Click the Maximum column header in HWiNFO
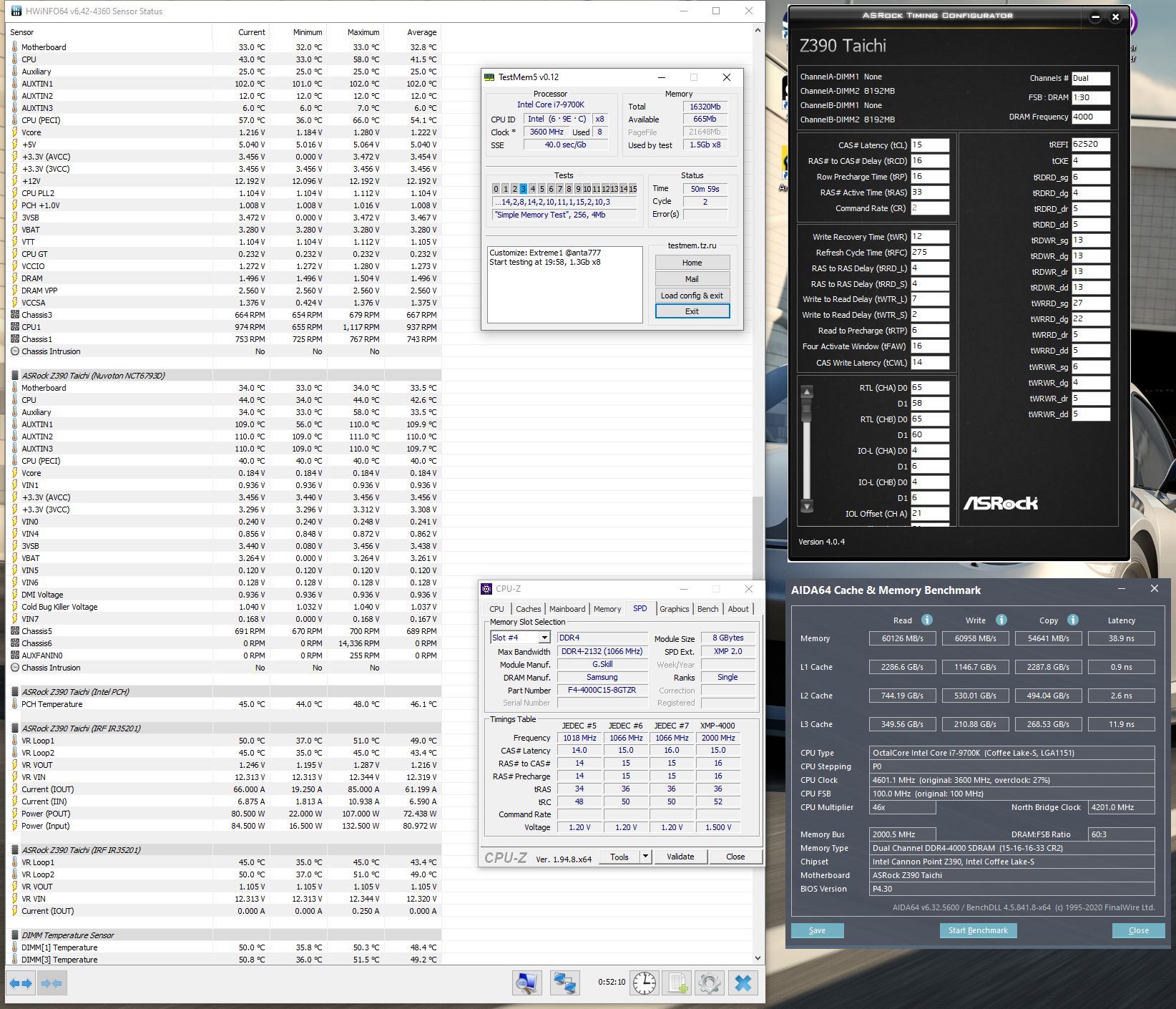 [356, 32]
